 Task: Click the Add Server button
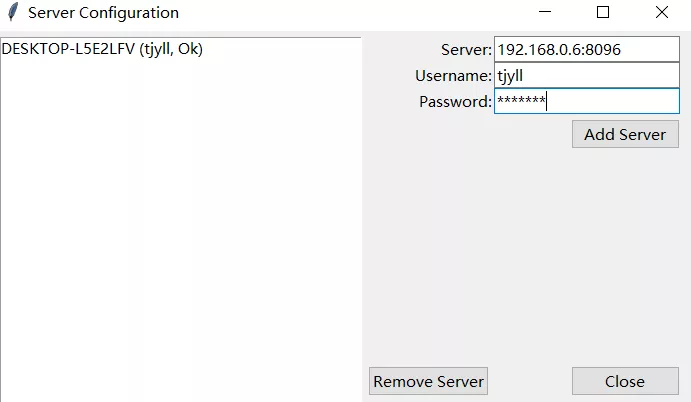click(x=625, y=134)
